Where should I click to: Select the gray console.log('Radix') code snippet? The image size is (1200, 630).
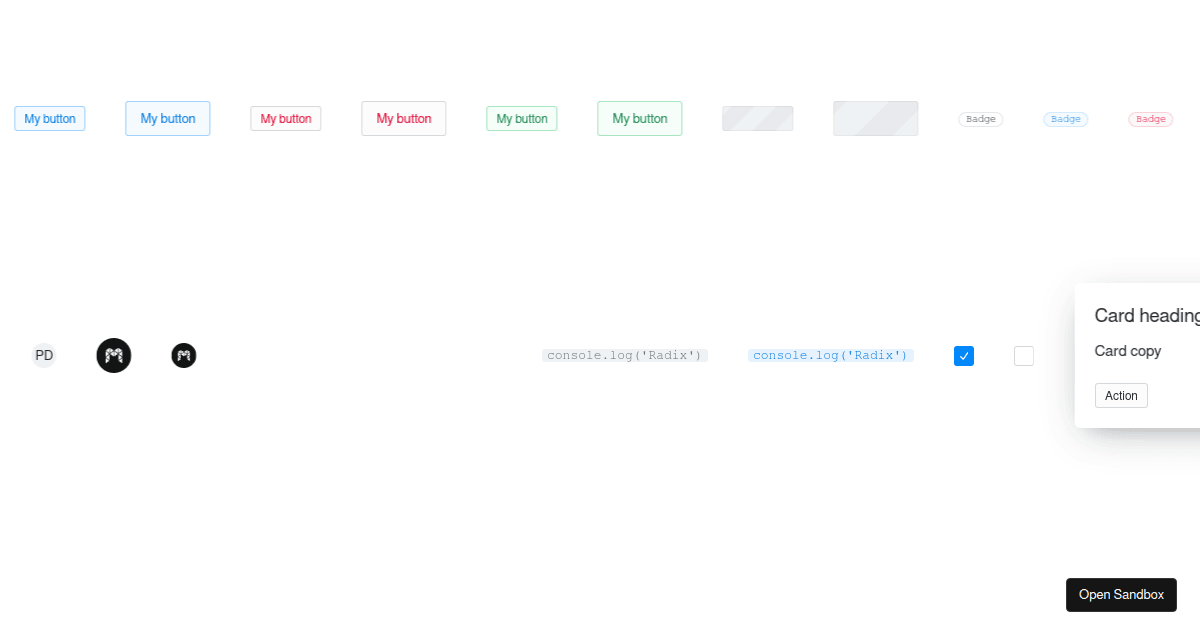pyautogui.click(x=625, y=355)
